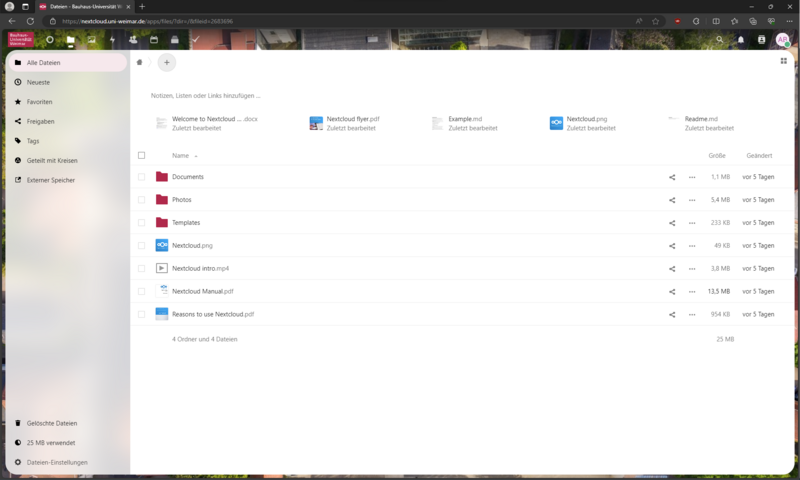Open the Nextcloud search magnifier icon
800x480 pixels.
pyautogui.click(x=719, y=39)
